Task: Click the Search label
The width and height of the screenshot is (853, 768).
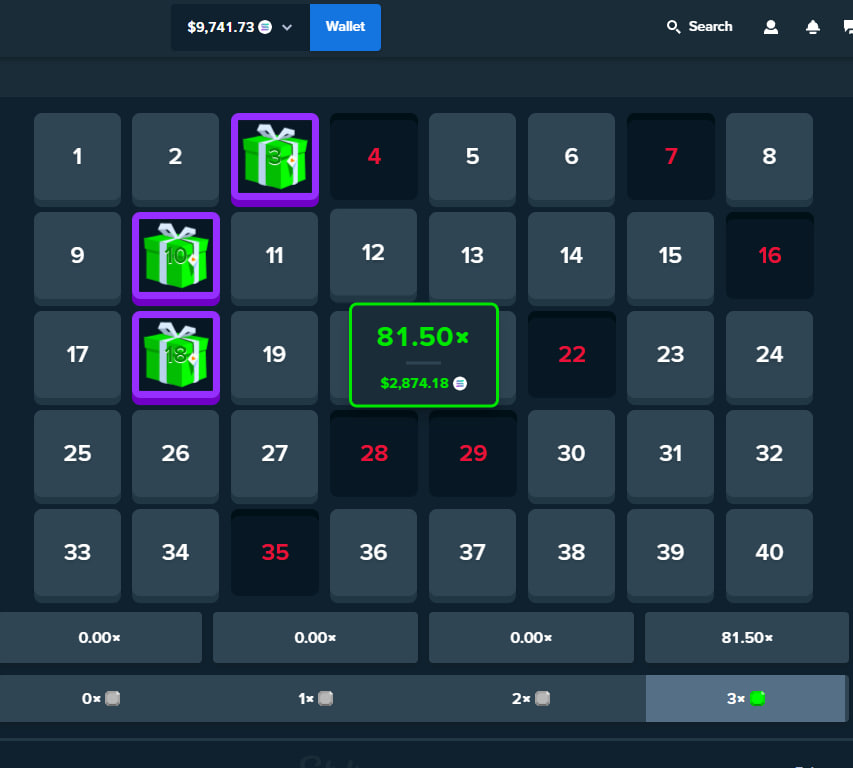Action: pos(710,27)
